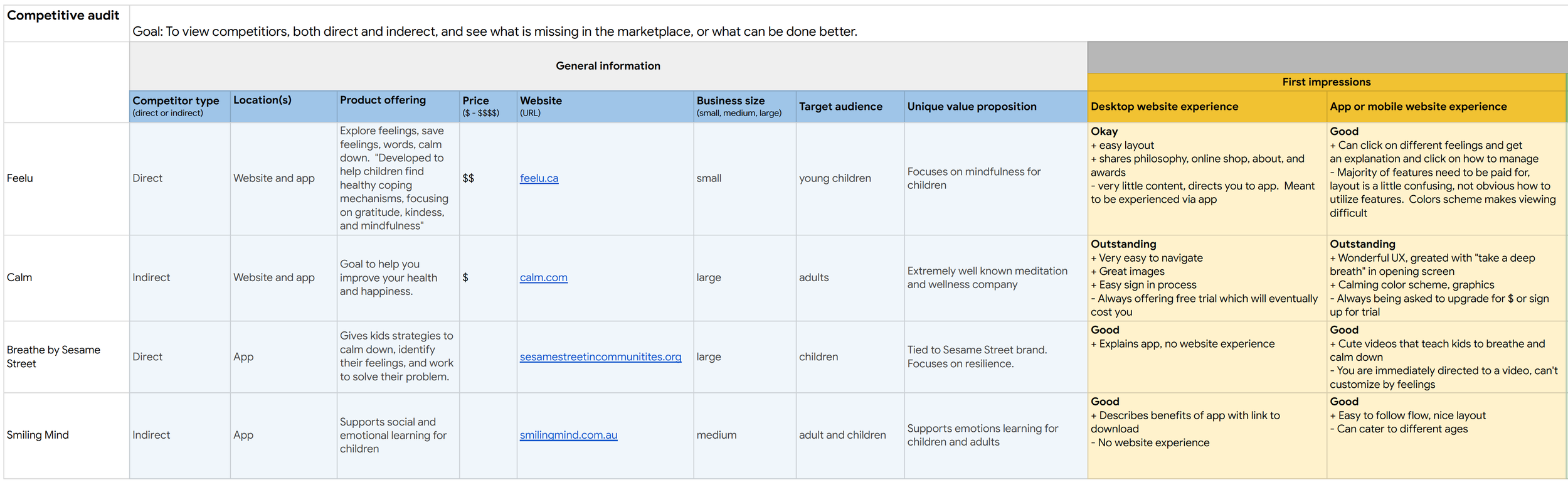Image resolution: width=1568 pixels, height=482 pixels.
Task: Select Breathe's 'Gives kids strategies' cell
Action: [398, 357]
